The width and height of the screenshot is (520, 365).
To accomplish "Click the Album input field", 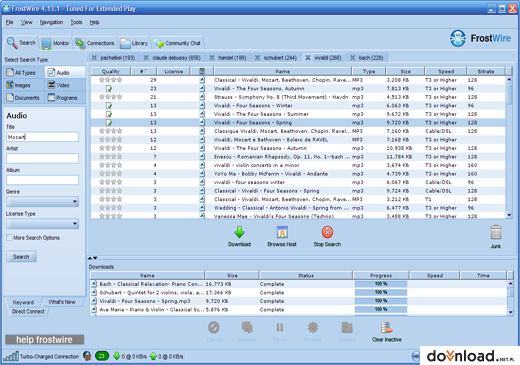I will (42, 180).
